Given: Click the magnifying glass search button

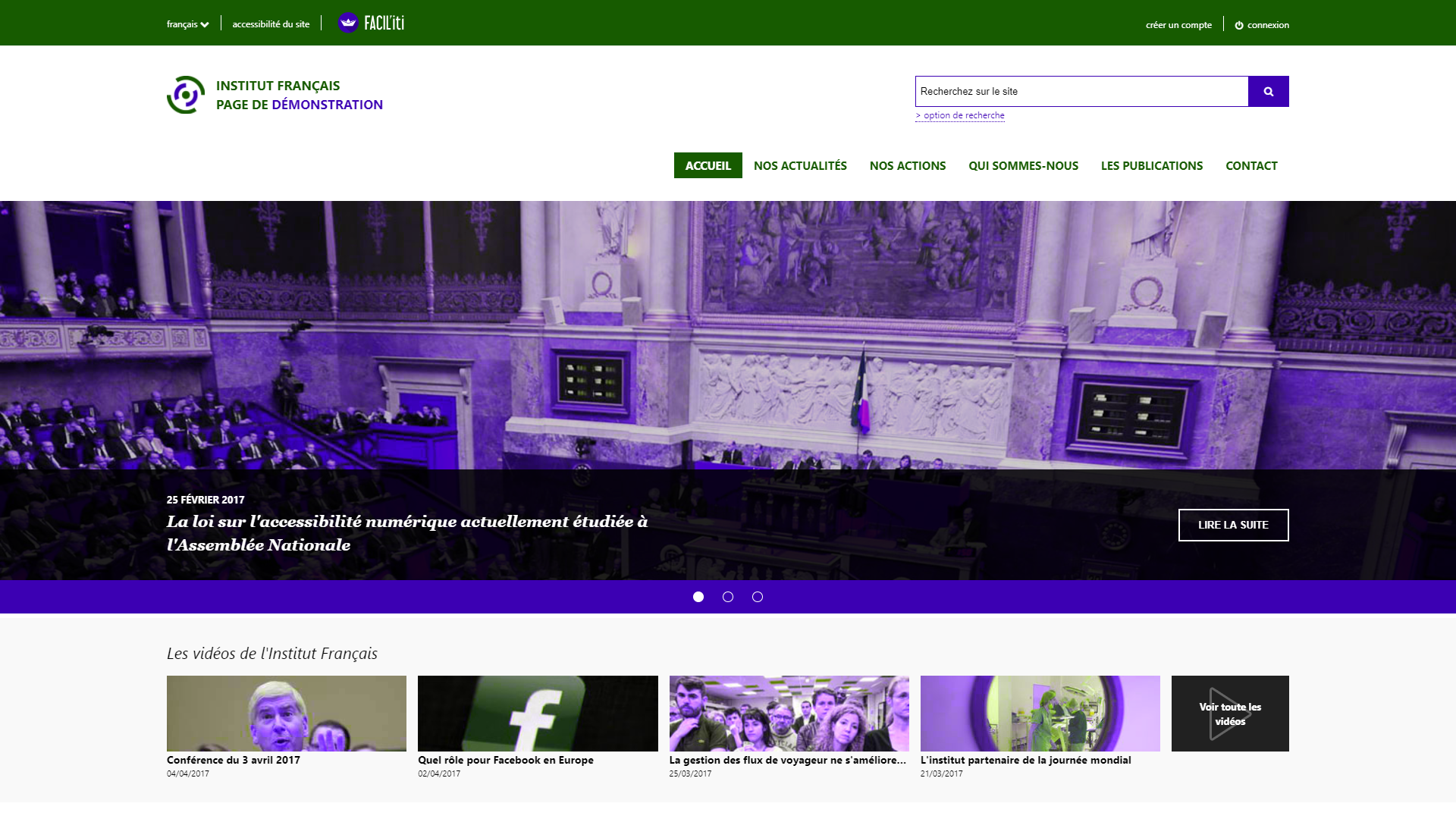Looking at the screenshot, I should (1268, 91).
